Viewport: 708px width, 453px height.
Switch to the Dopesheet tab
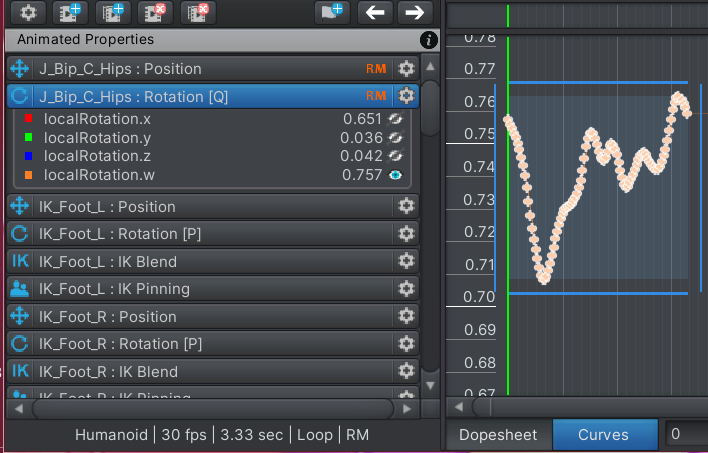(498, 434)
